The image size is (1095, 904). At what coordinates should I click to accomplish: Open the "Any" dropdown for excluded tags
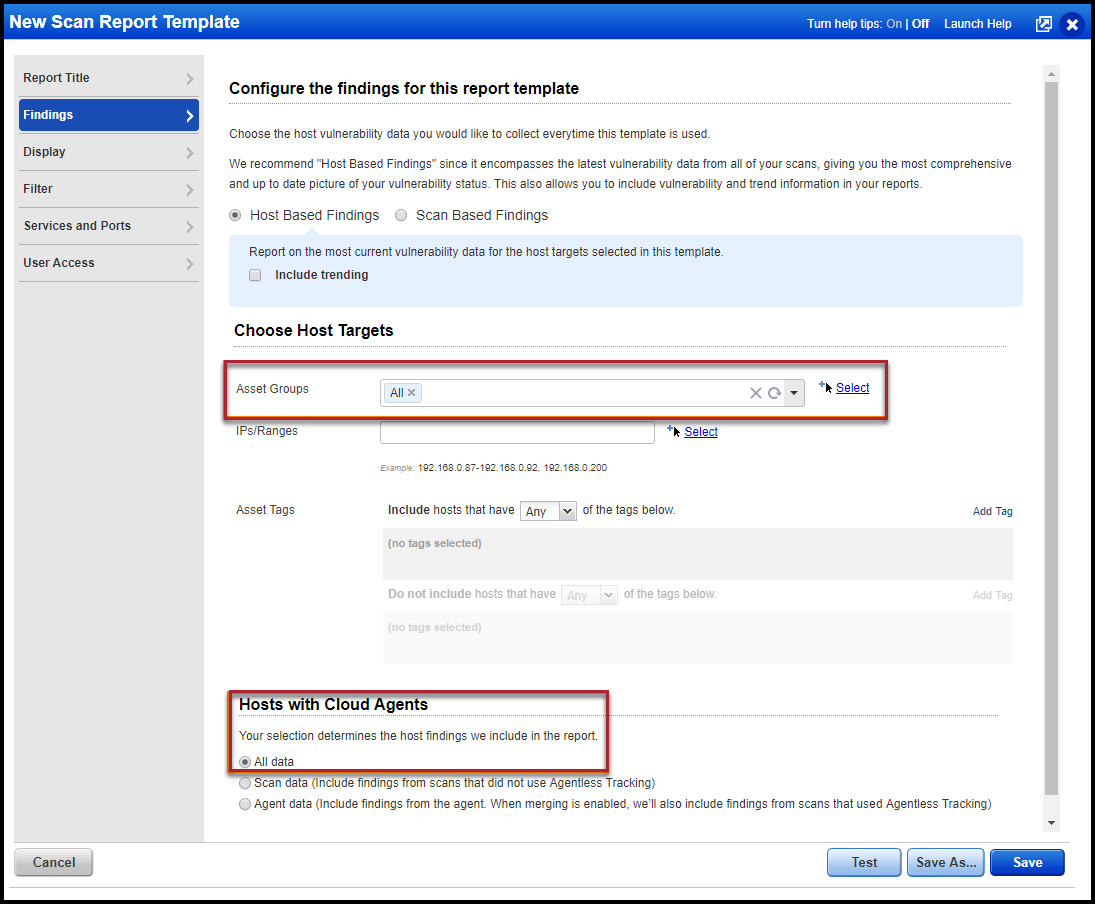coord(589,594)
